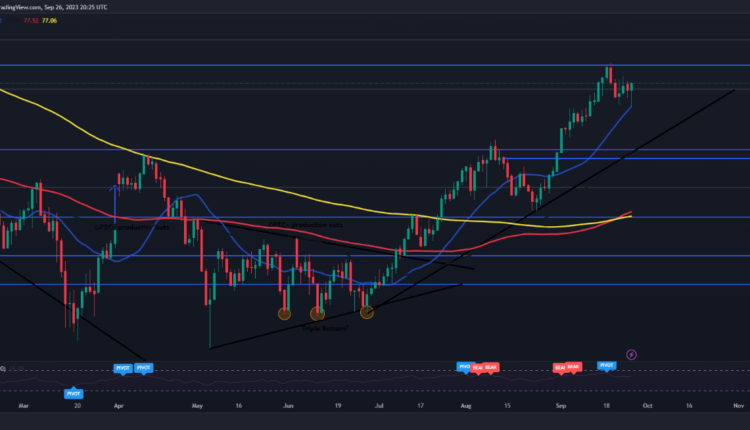Click the last BEAR marker in early September
The image size is (750, 430).
click(x=573, y=368)
